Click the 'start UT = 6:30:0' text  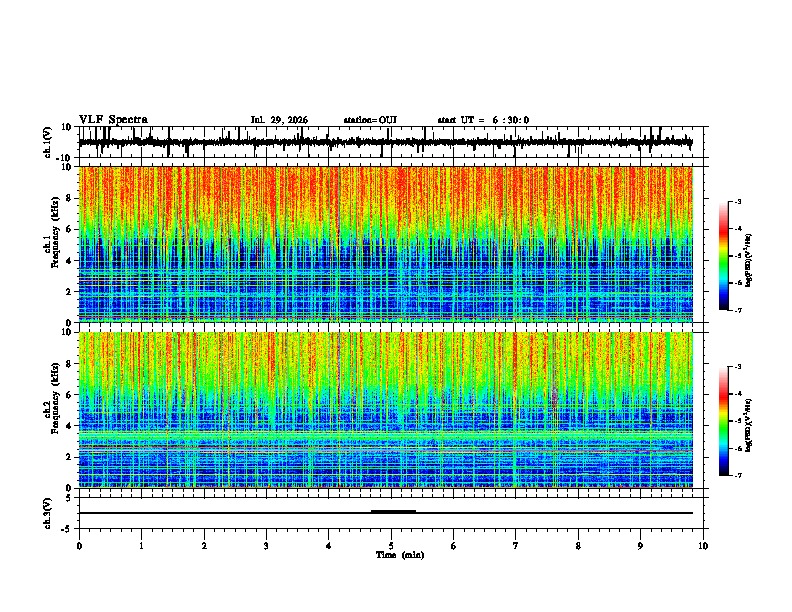[483, 120]
